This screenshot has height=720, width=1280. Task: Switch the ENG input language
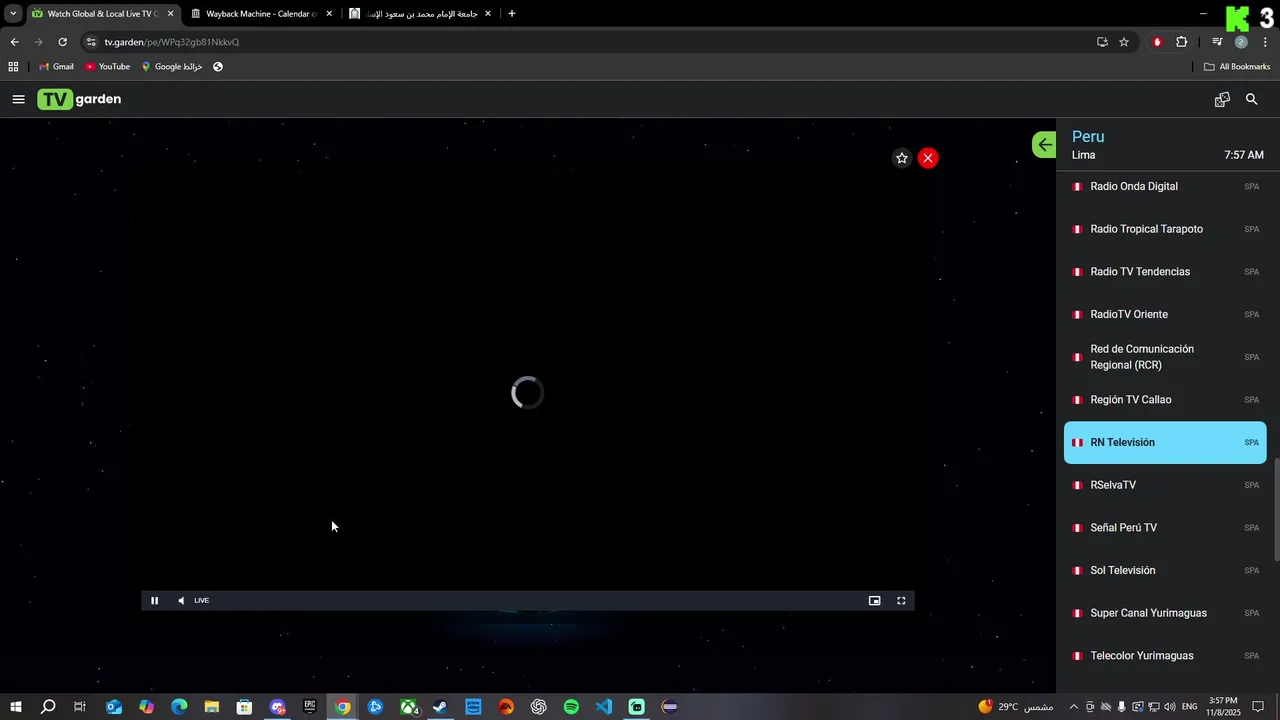pos(1189,707)
